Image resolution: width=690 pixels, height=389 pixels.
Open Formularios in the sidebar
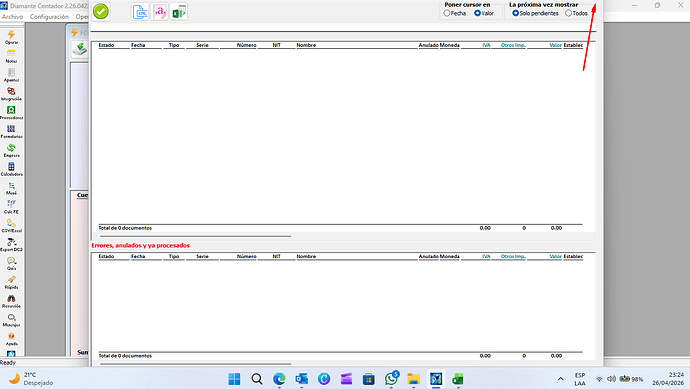tap(11, 132)
